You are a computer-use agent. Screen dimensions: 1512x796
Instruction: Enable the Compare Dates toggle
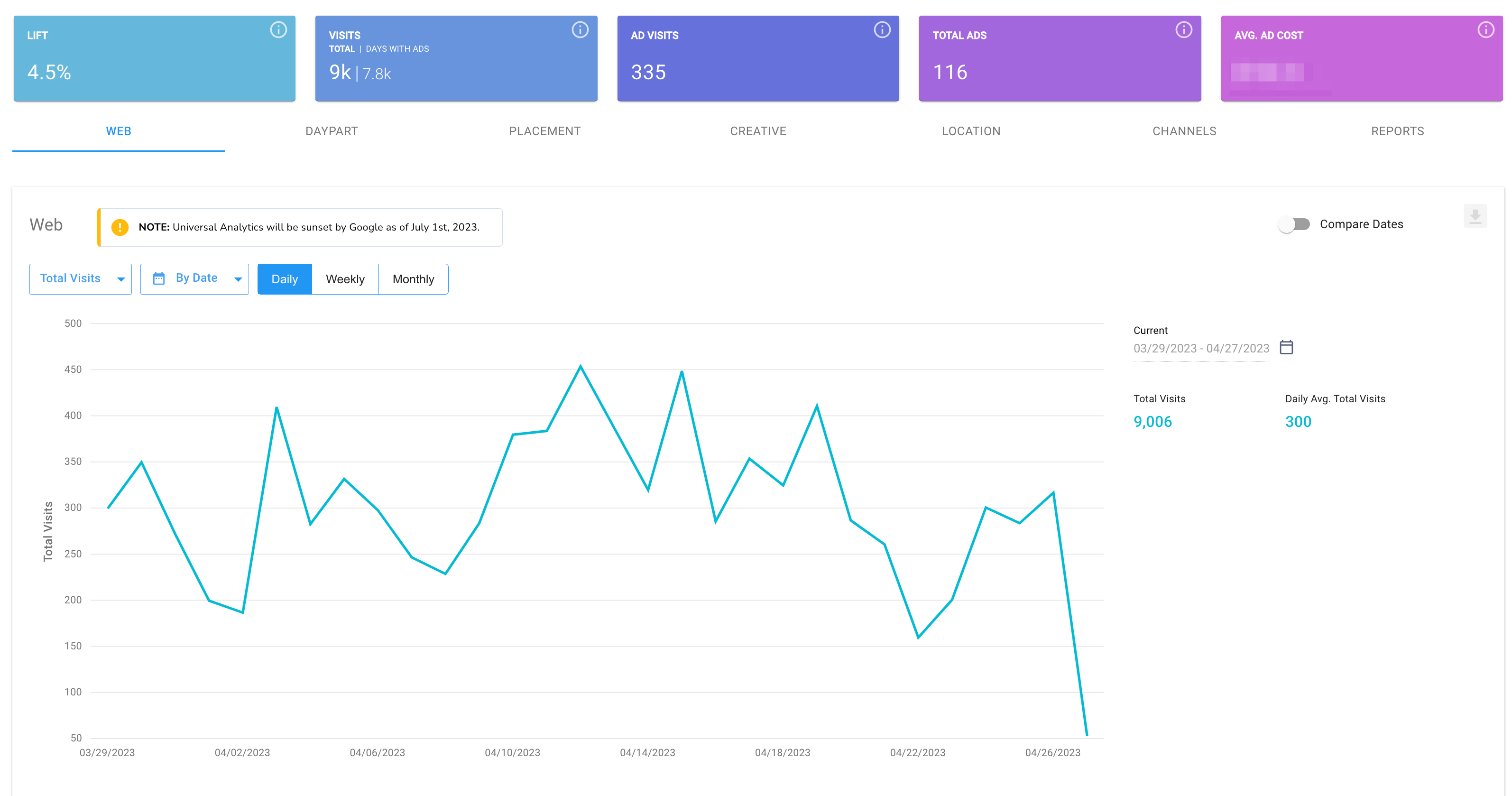(1294, 224)
